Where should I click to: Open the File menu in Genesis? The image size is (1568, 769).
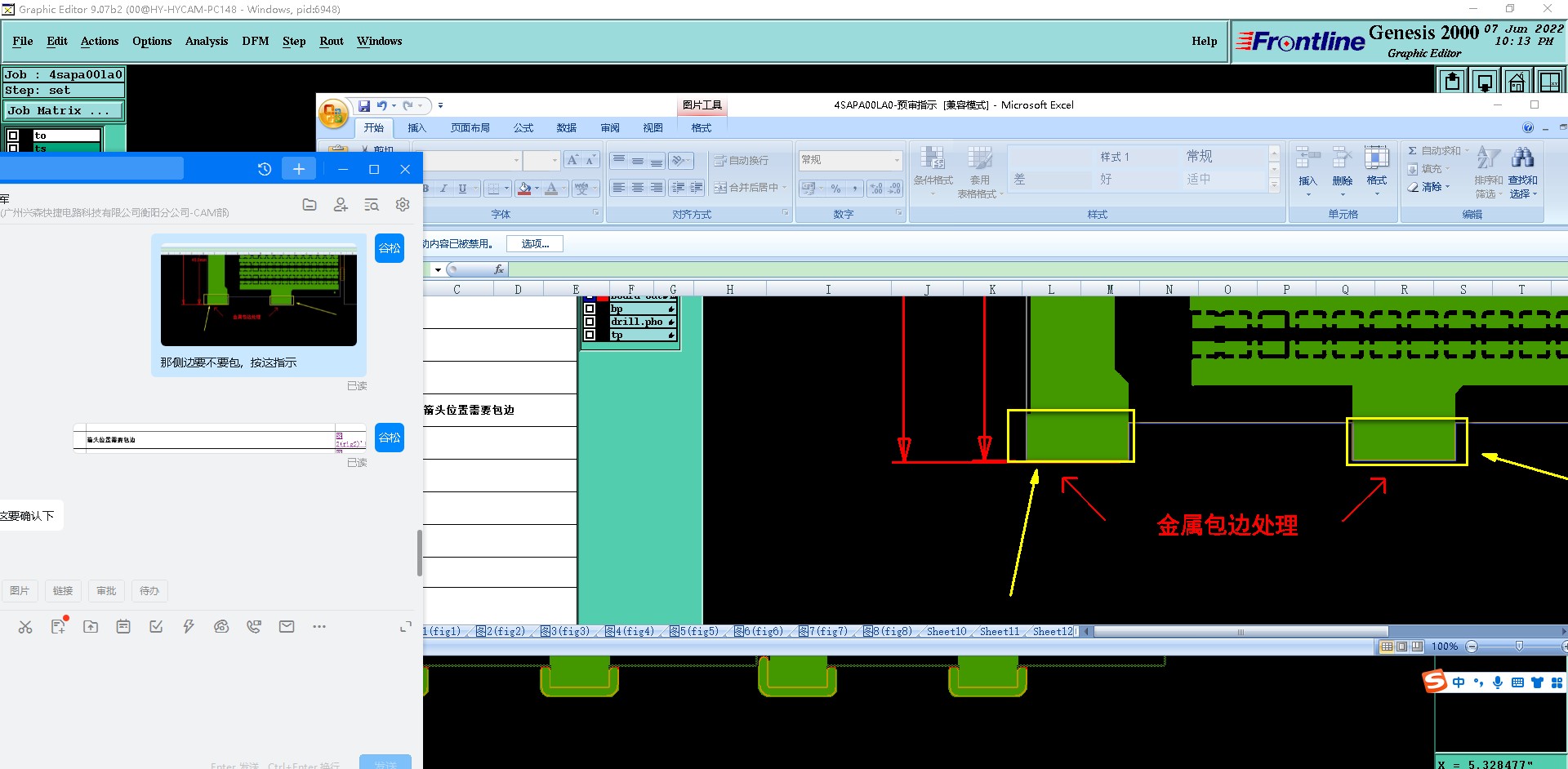tap(23, 41)
